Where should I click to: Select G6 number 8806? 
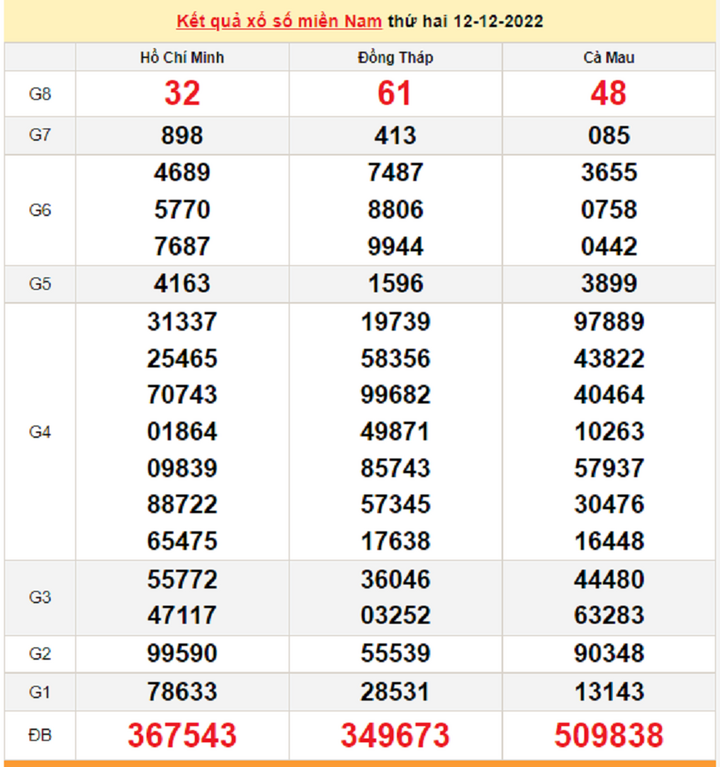pyautogui.click(x=395, y=210)
